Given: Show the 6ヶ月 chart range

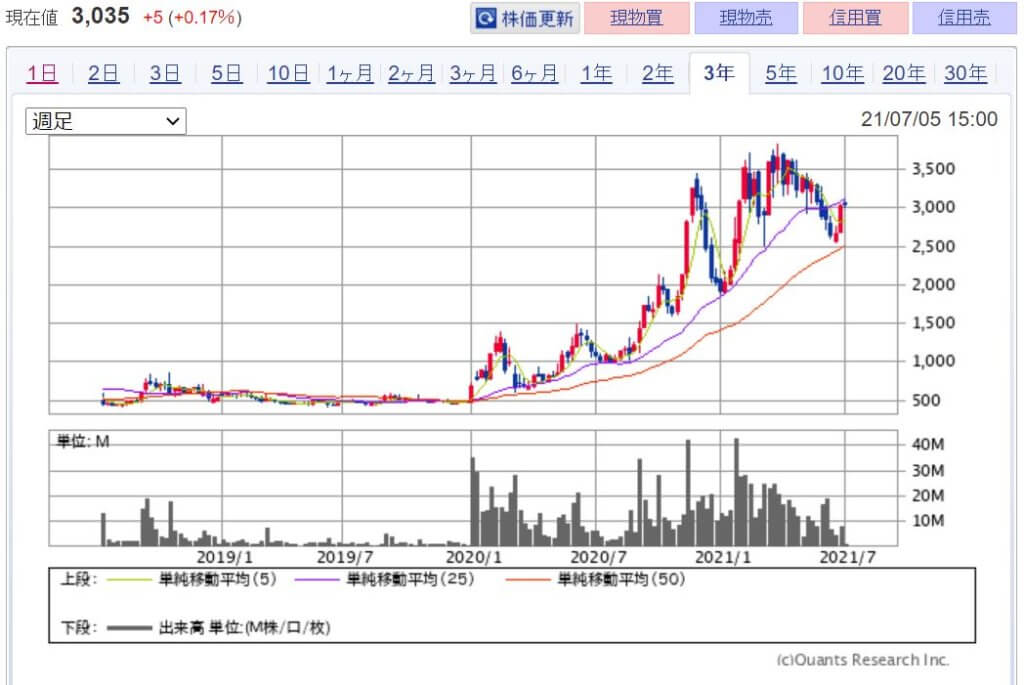Looking at the screenshot, I should pyautogui.click(x=535, y=73).
